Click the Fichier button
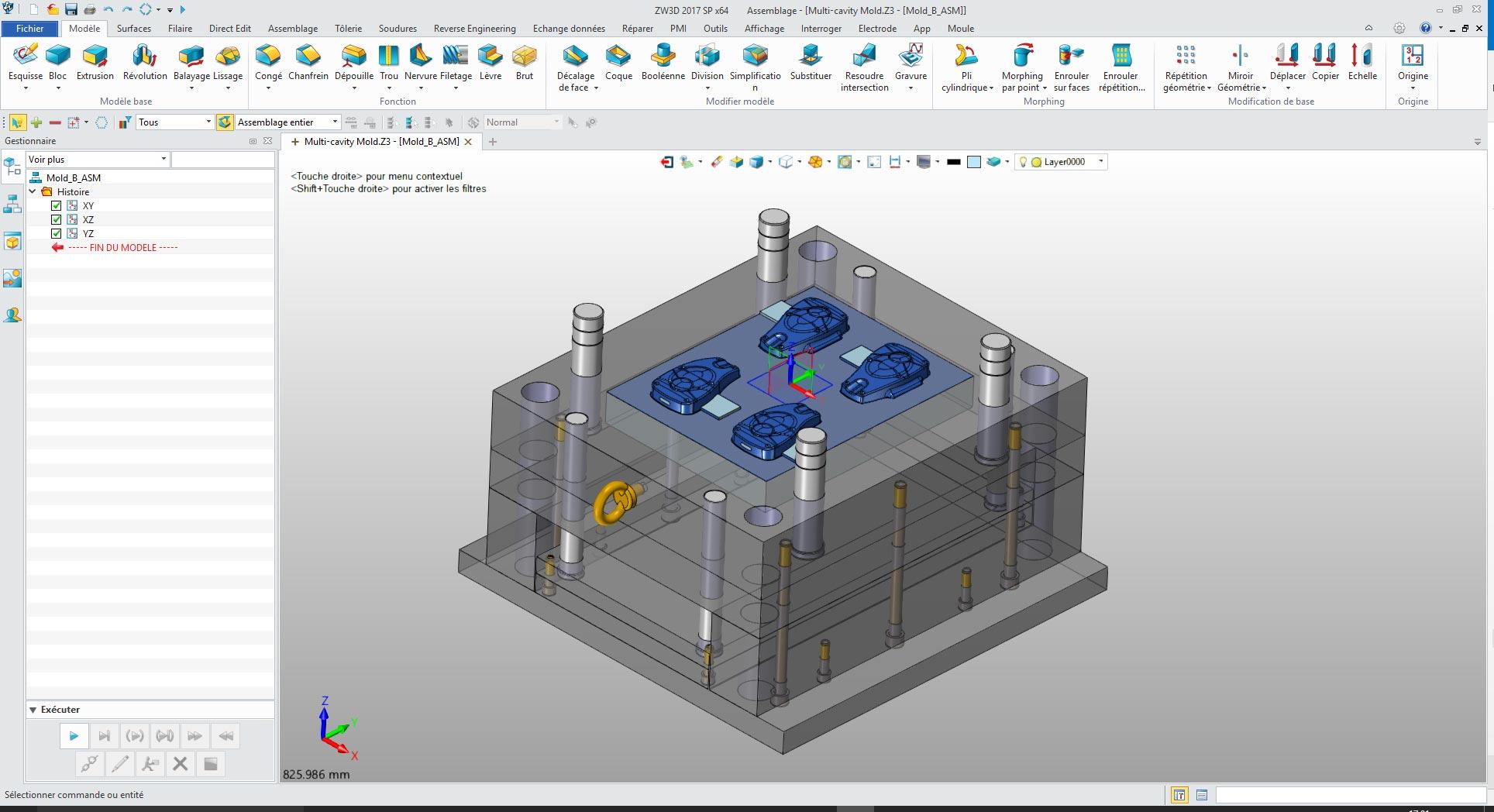Viewport: 1494px width, 812px height. tap(30, 29)
